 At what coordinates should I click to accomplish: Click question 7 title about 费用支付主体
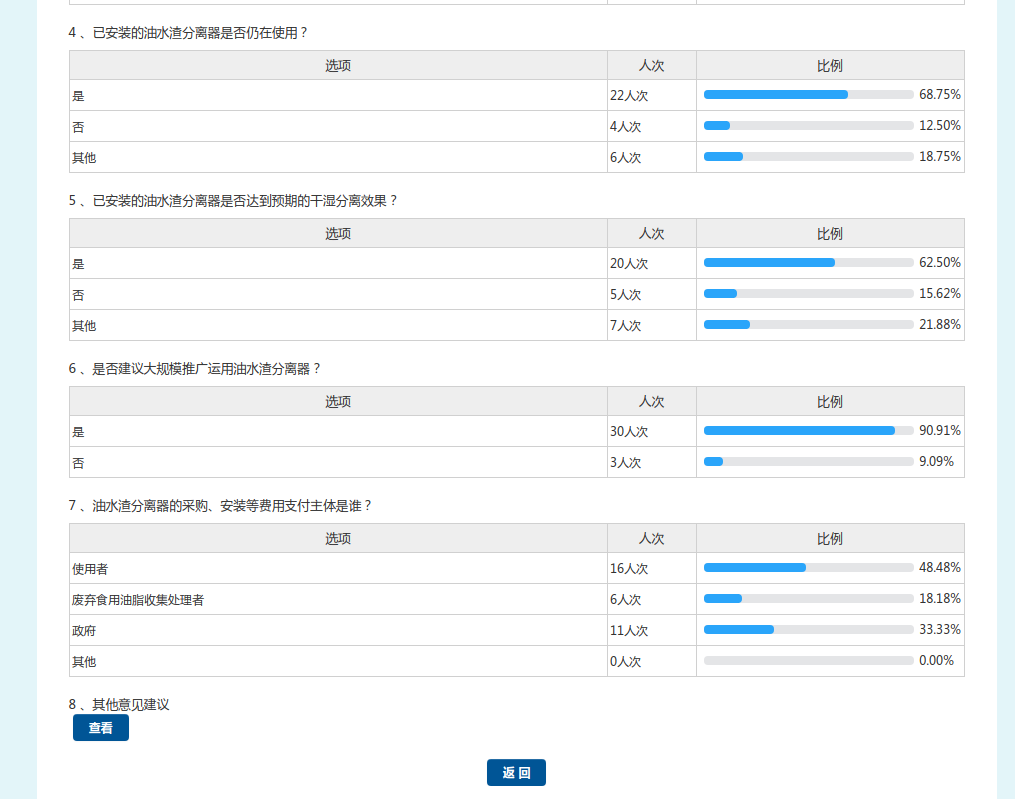220,506
